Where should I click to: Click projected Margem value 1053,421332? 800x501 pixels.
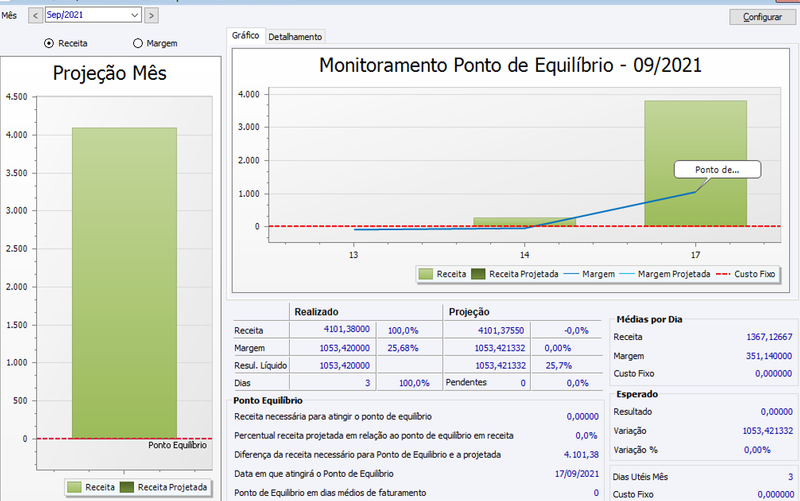(x=500, y=348)
